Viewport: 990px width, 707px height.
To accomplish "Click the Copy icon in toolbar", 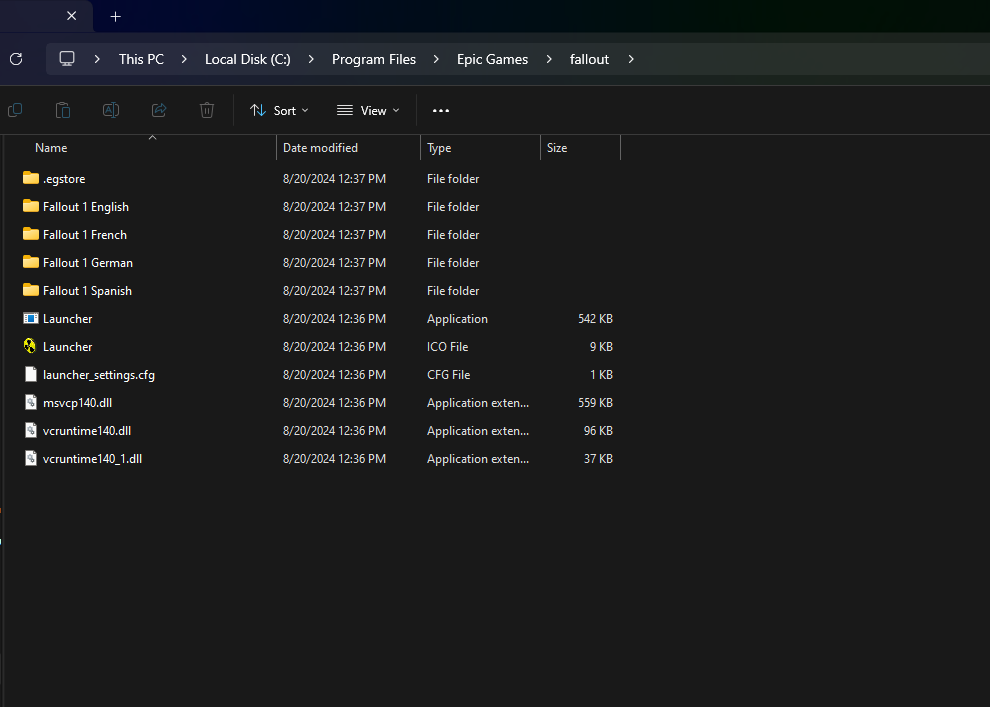I will point(15,110).
